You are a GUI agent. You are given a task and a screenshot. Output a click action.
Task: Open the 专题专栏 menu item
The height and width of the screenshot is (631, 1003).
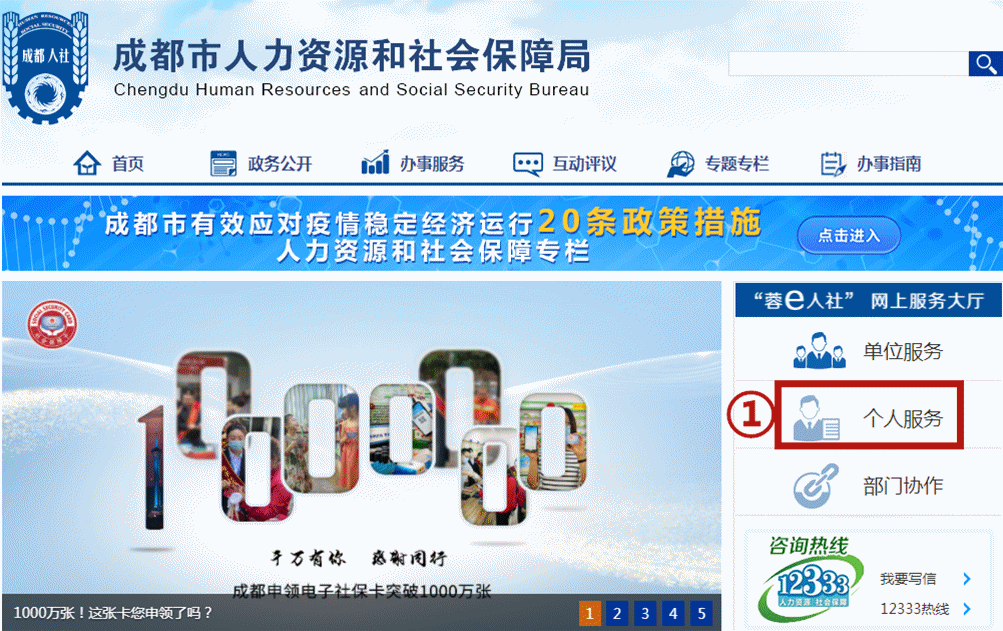click(737, 164)
